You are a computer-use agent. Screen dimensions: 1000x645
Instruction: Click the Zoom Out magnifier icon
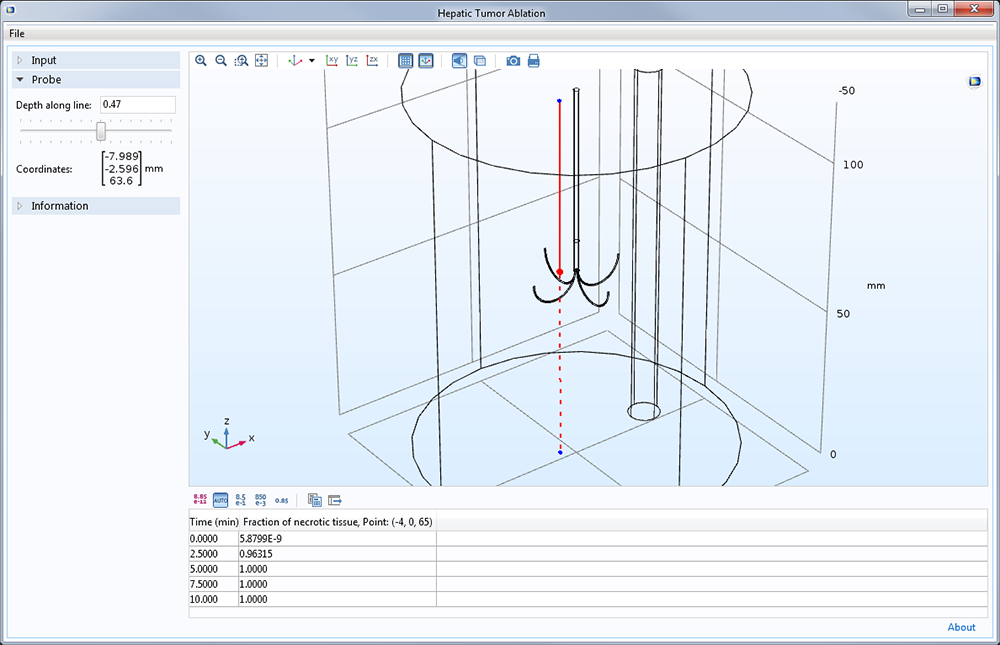pos(221,61)
